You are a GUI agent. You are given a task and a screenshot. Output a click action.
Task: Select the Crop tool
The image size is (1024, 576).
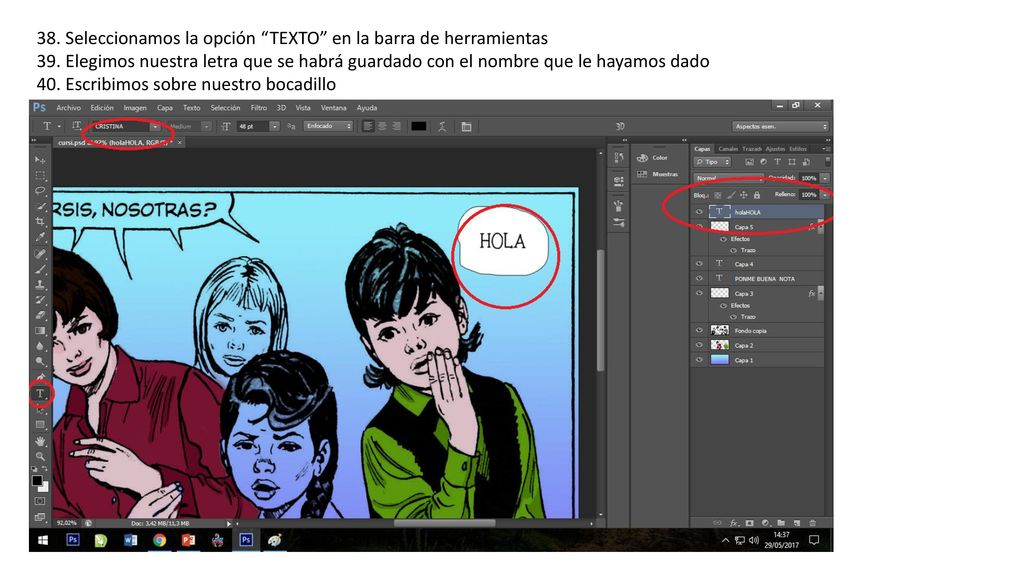point(40,222)
